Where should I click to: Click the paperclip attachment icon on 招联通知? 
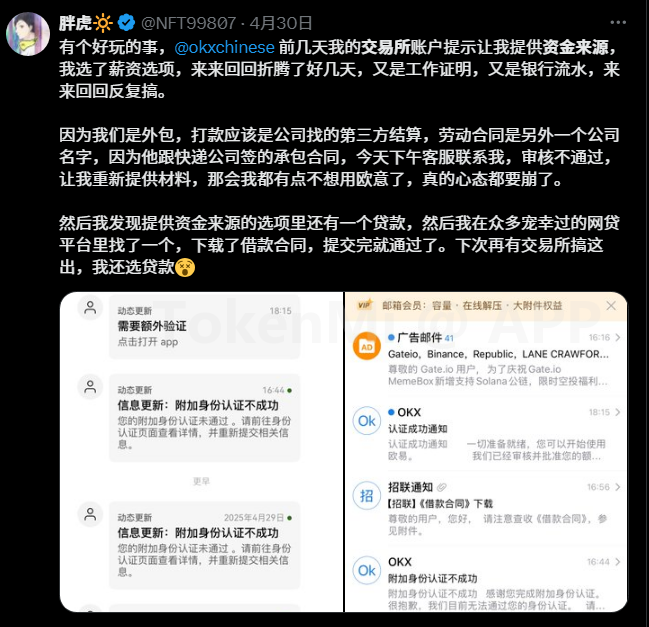coord(442,488)
